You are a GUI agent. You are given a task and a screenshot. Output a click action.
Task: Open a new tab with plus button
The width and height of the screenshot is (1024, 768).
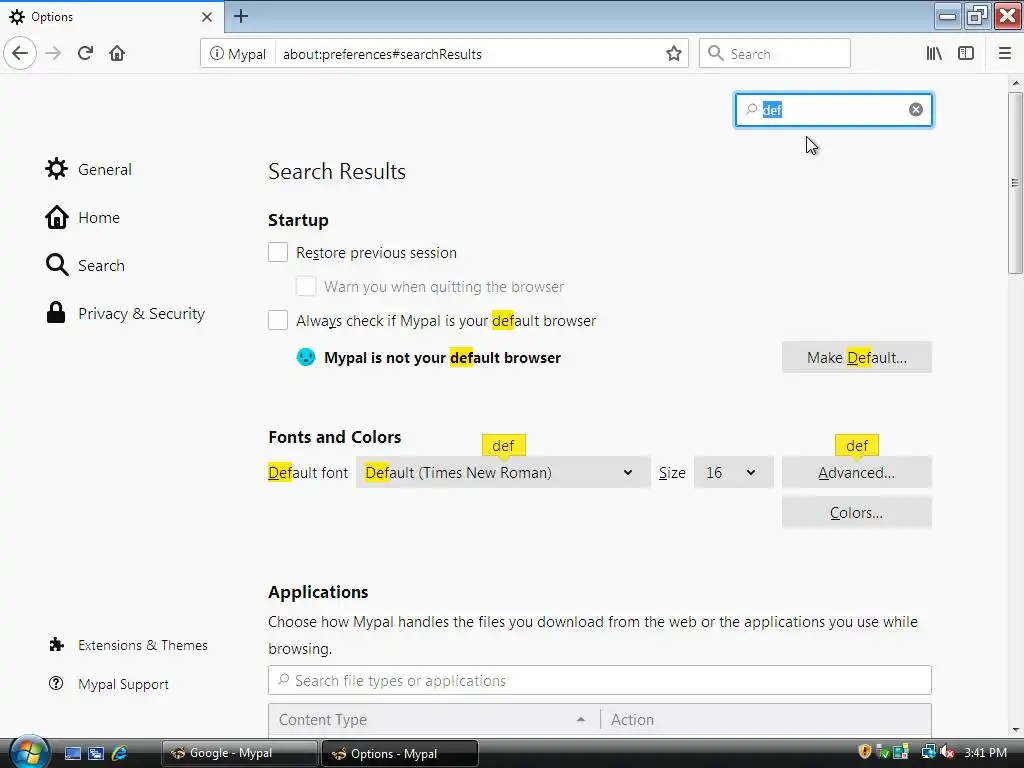click(x=241, y=16)
